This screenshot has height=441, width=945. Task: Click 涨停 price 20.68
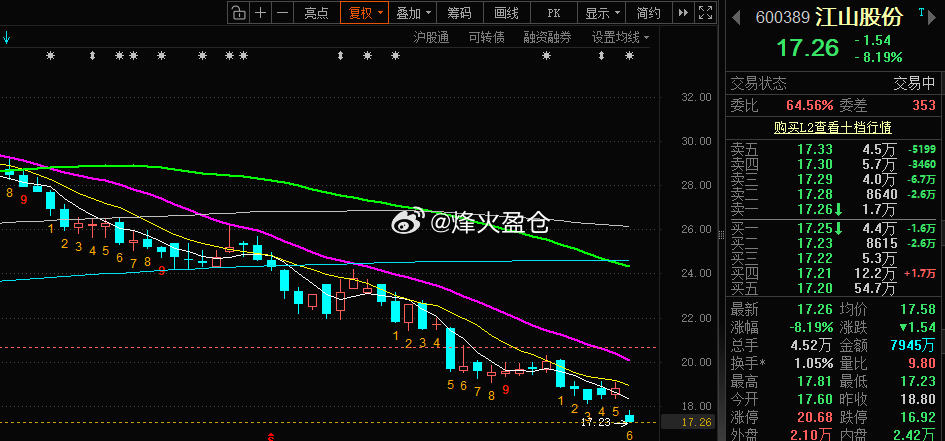(x=815, y=417)
